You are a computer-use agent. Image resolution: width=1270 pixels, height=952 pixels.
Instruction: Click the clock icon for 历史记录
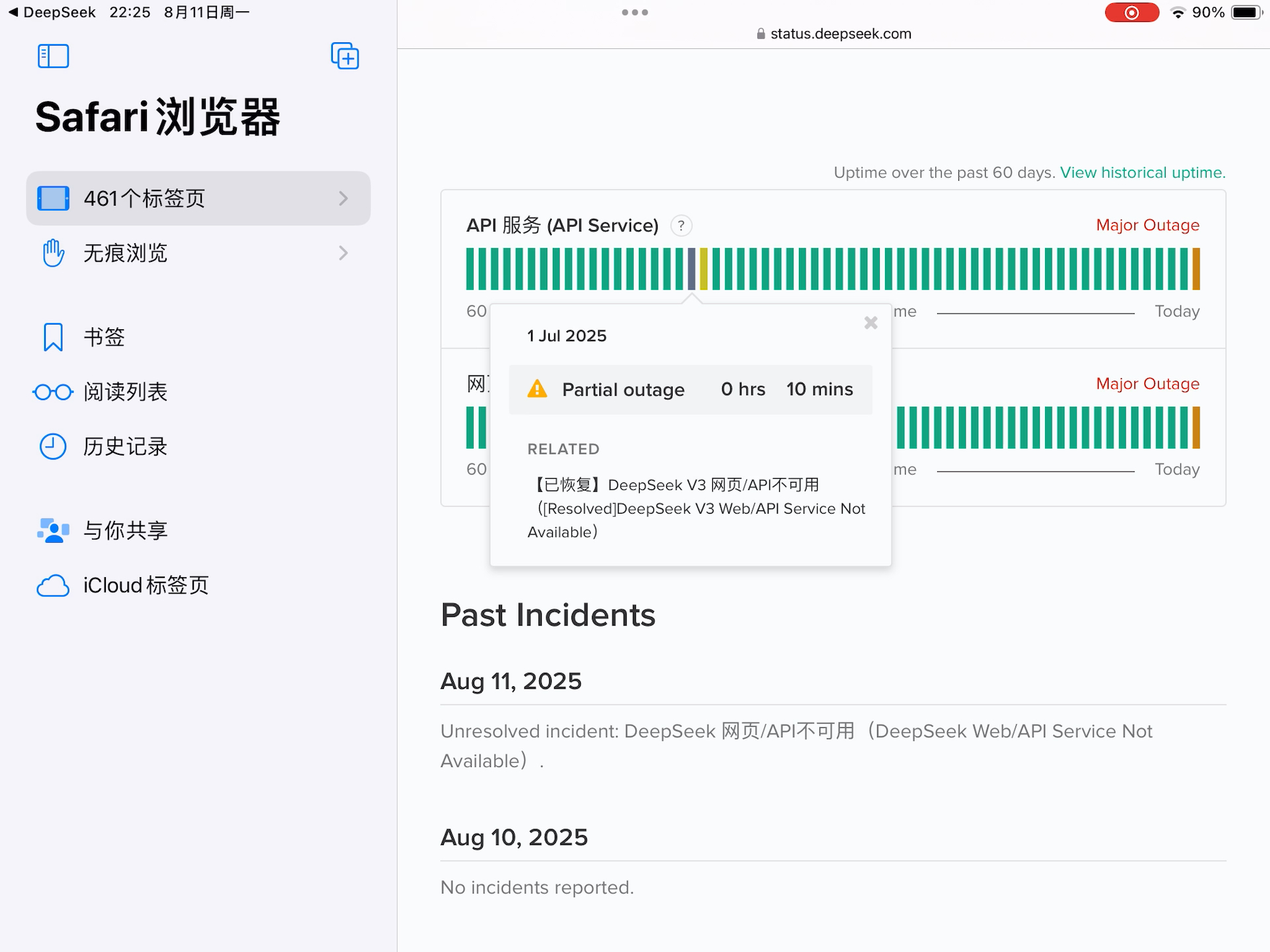click(53, 447)
